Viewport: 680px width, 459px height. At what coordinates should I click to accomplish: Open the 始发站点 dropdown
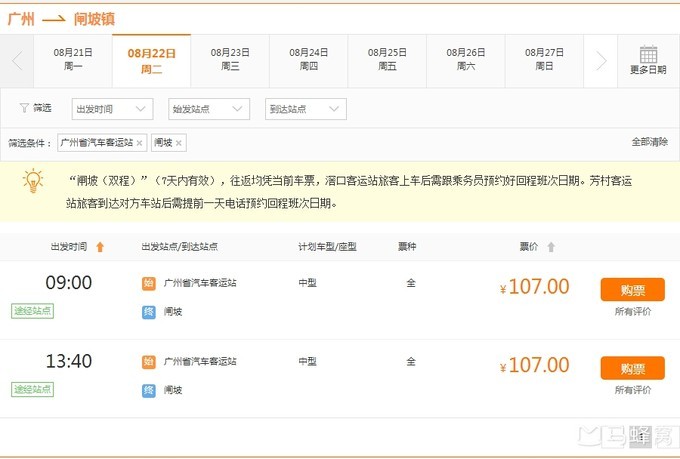[209, 109]
